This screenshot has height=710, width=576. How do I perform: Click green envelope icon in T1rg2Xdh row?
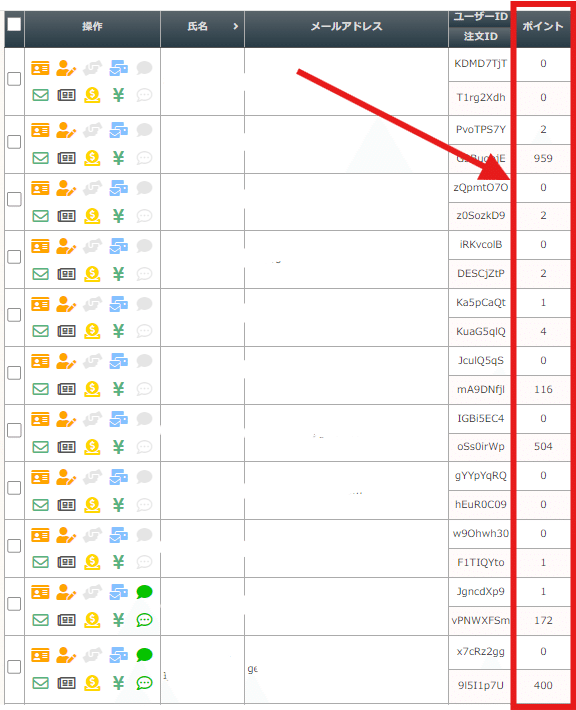(40, 95)
